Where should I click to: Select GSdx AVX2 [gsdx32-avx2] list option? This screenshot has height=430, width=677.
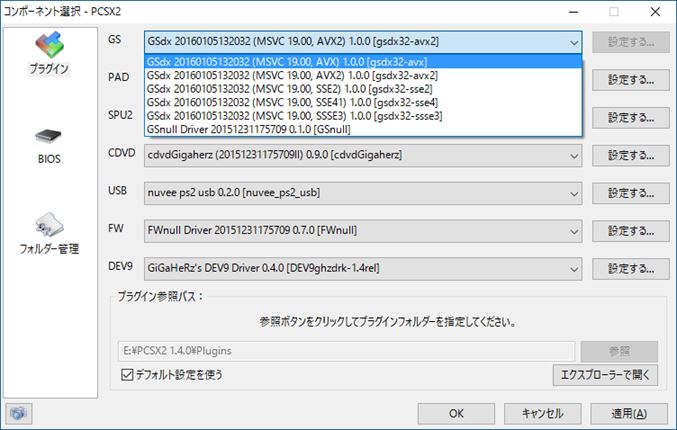[x=363, y=76]
